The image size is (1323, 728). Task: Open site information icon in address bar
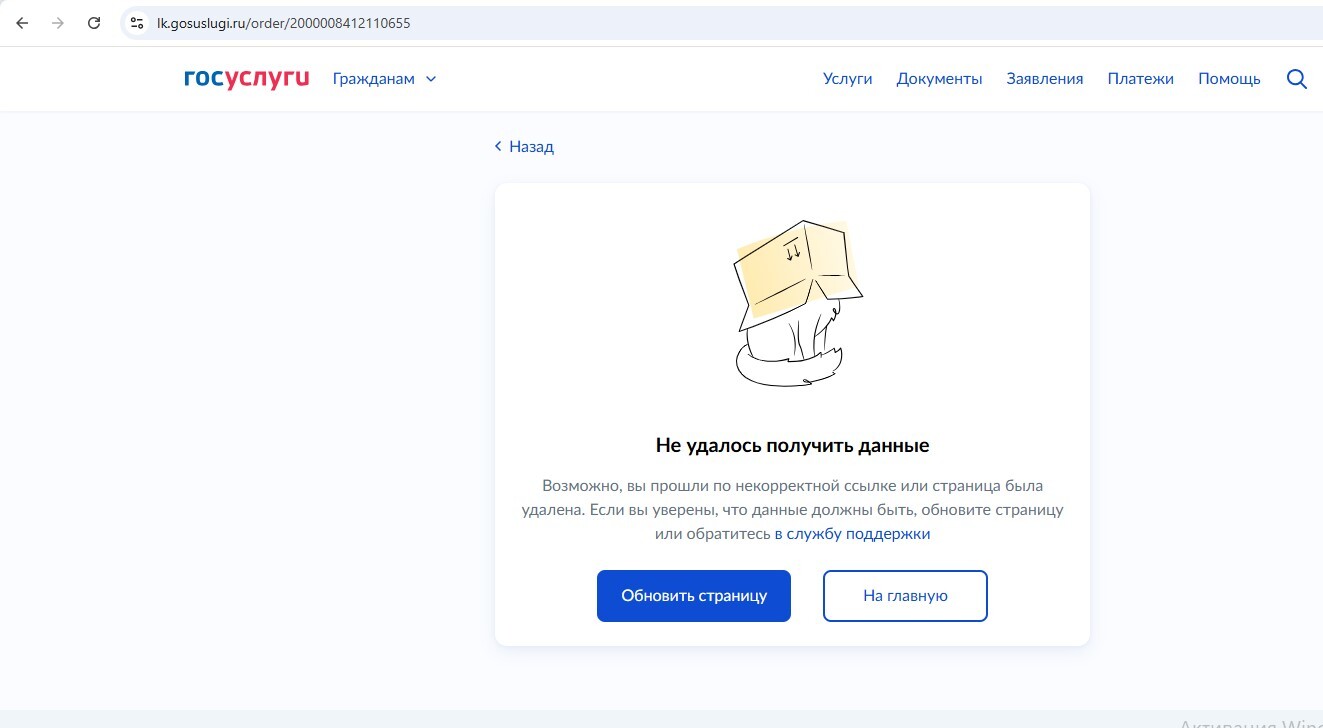point(138,23)
